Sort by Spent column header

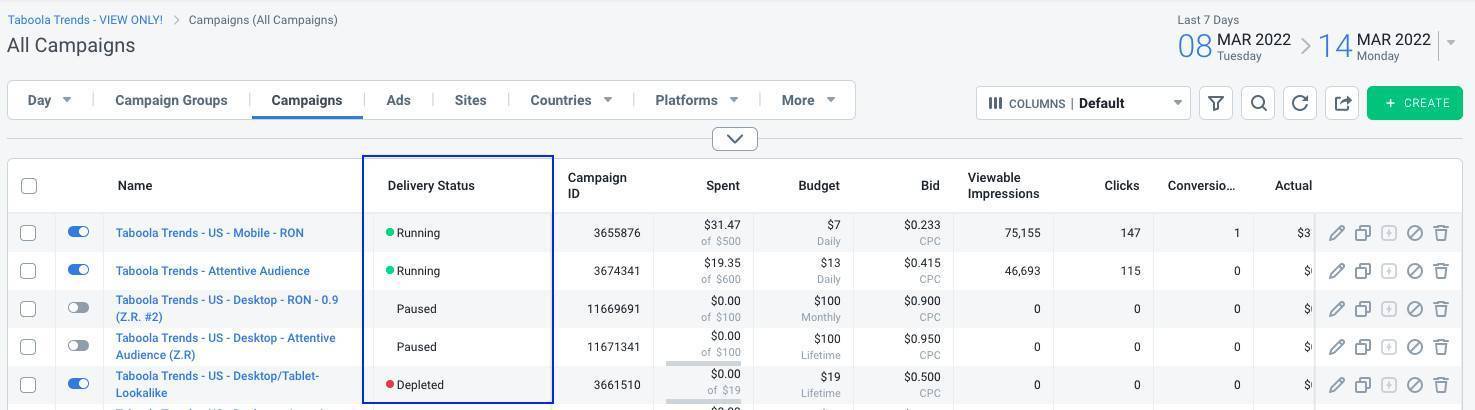tap(723, 186)
